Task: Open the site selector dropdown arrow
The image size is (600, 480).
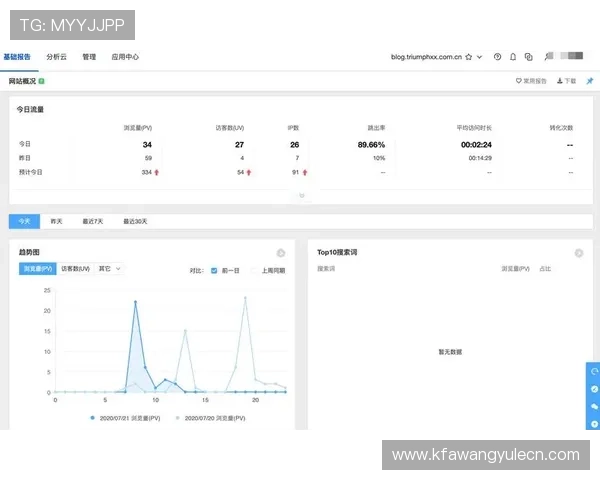Action: click(x=481, y=57)
